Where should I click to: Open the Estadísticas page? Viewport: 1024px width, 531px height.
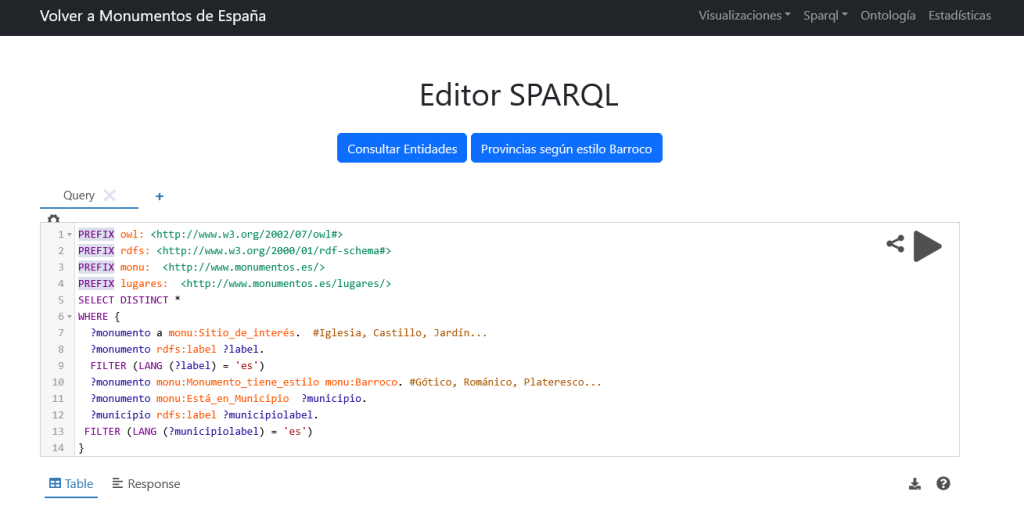coord(959,16)
